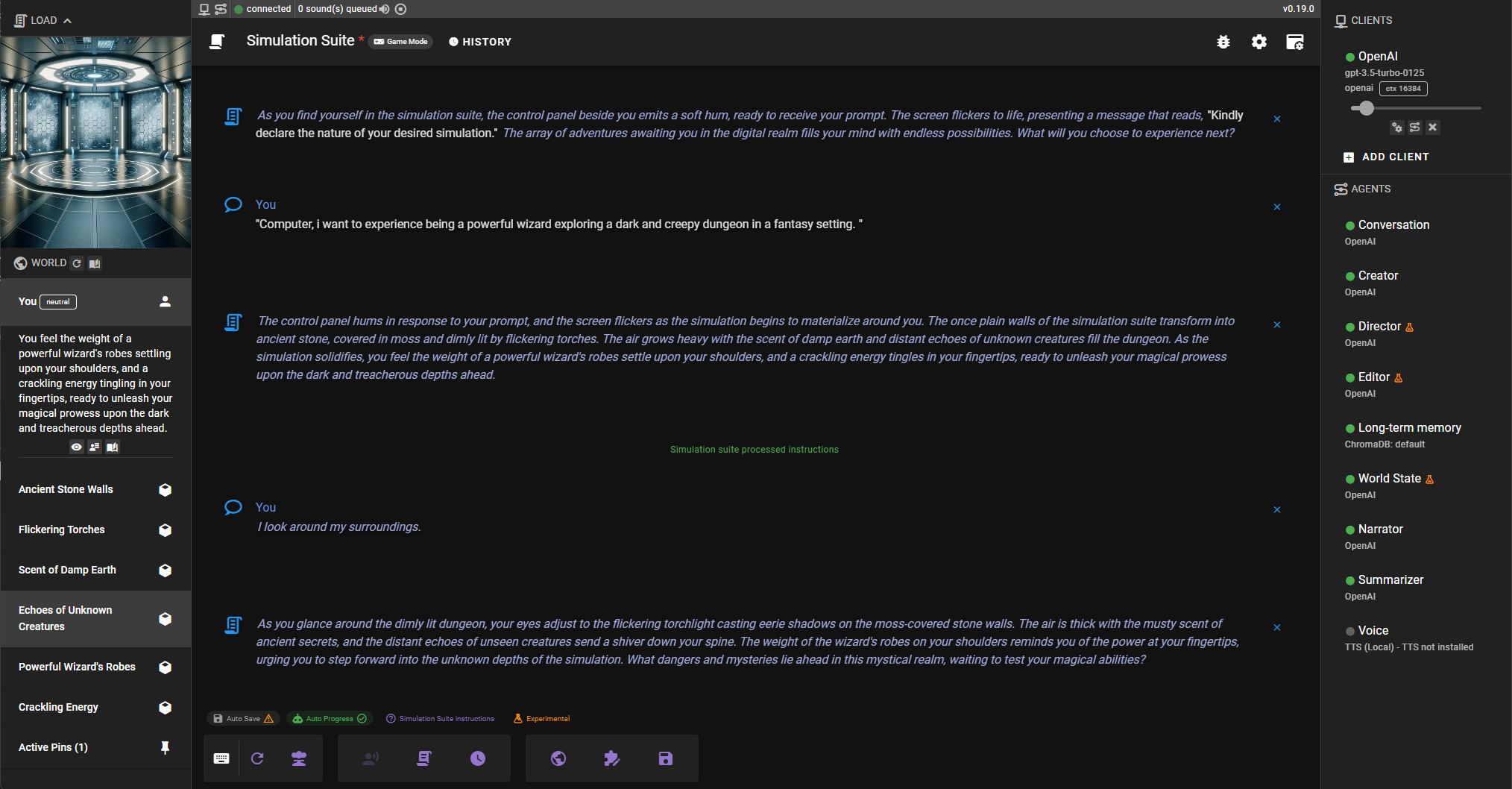Viewport: 1512px width, 789px height.
Task: Expand Active Pins (1) in the world list
Action: (53, 746)
